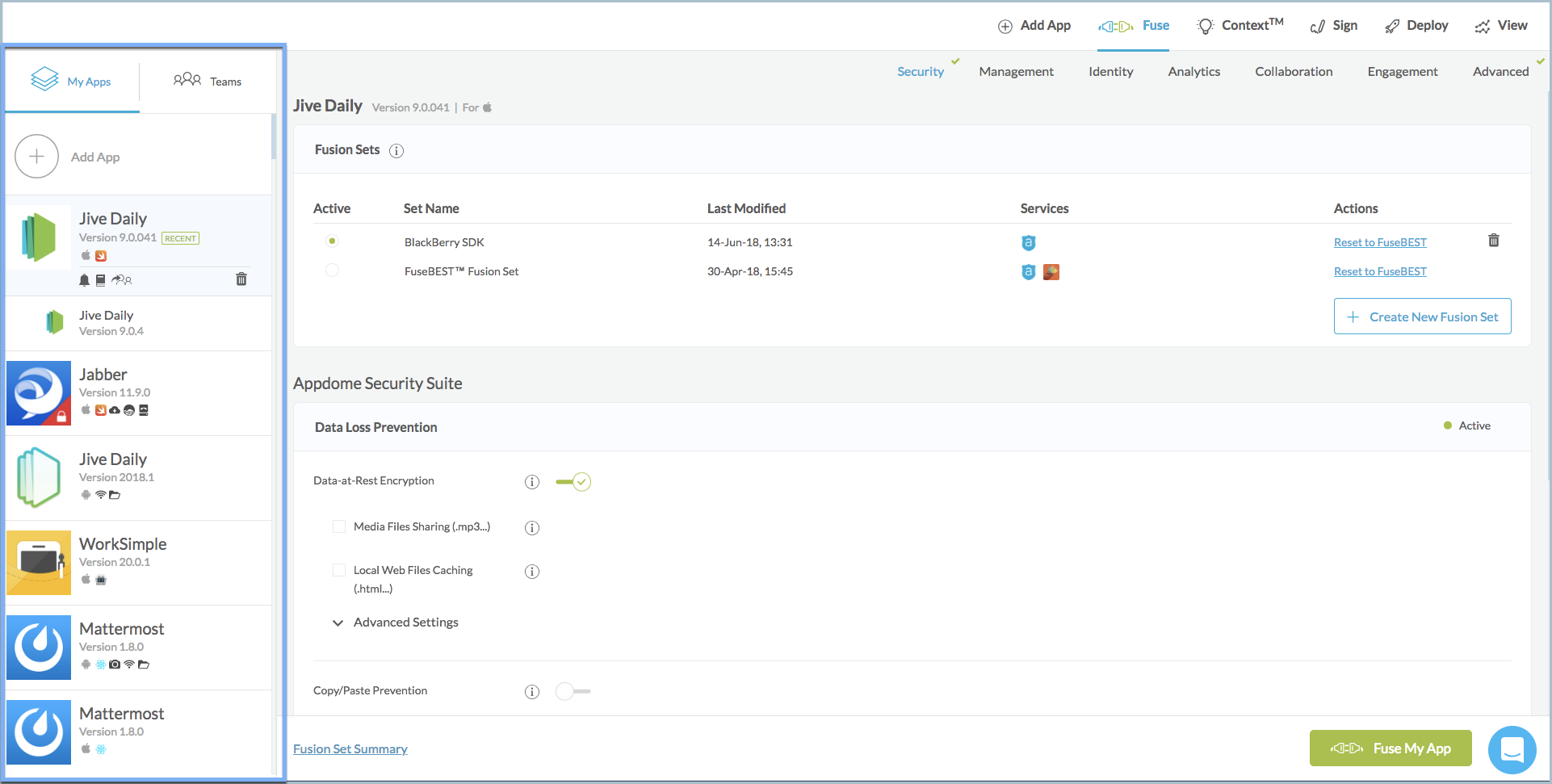Show info for Data-at-Rest Encryption
This screenshot has height=784, width=1552.
[x=532, y=482]
